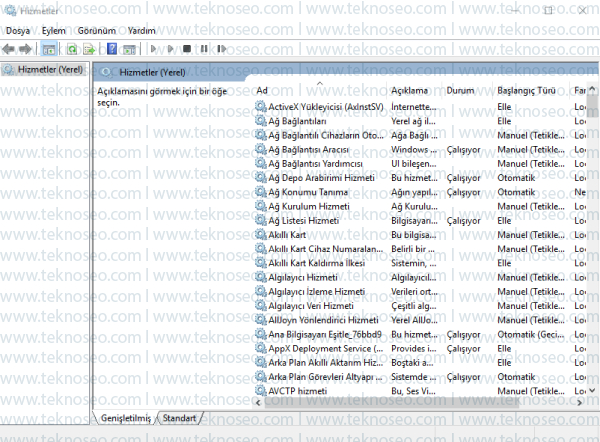Select the Ağ Bağlantısı Yardımcısı service

315,164
